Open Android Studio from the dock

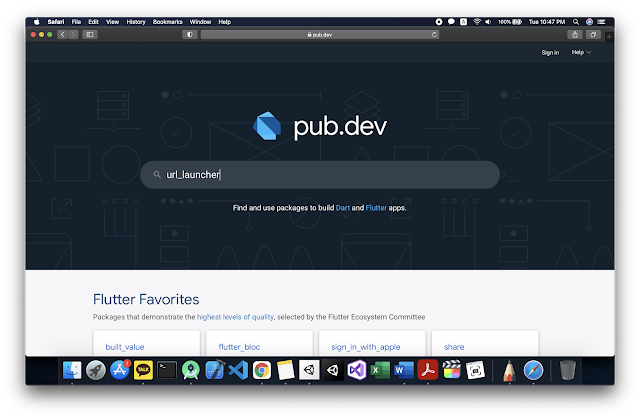point(191,370)
